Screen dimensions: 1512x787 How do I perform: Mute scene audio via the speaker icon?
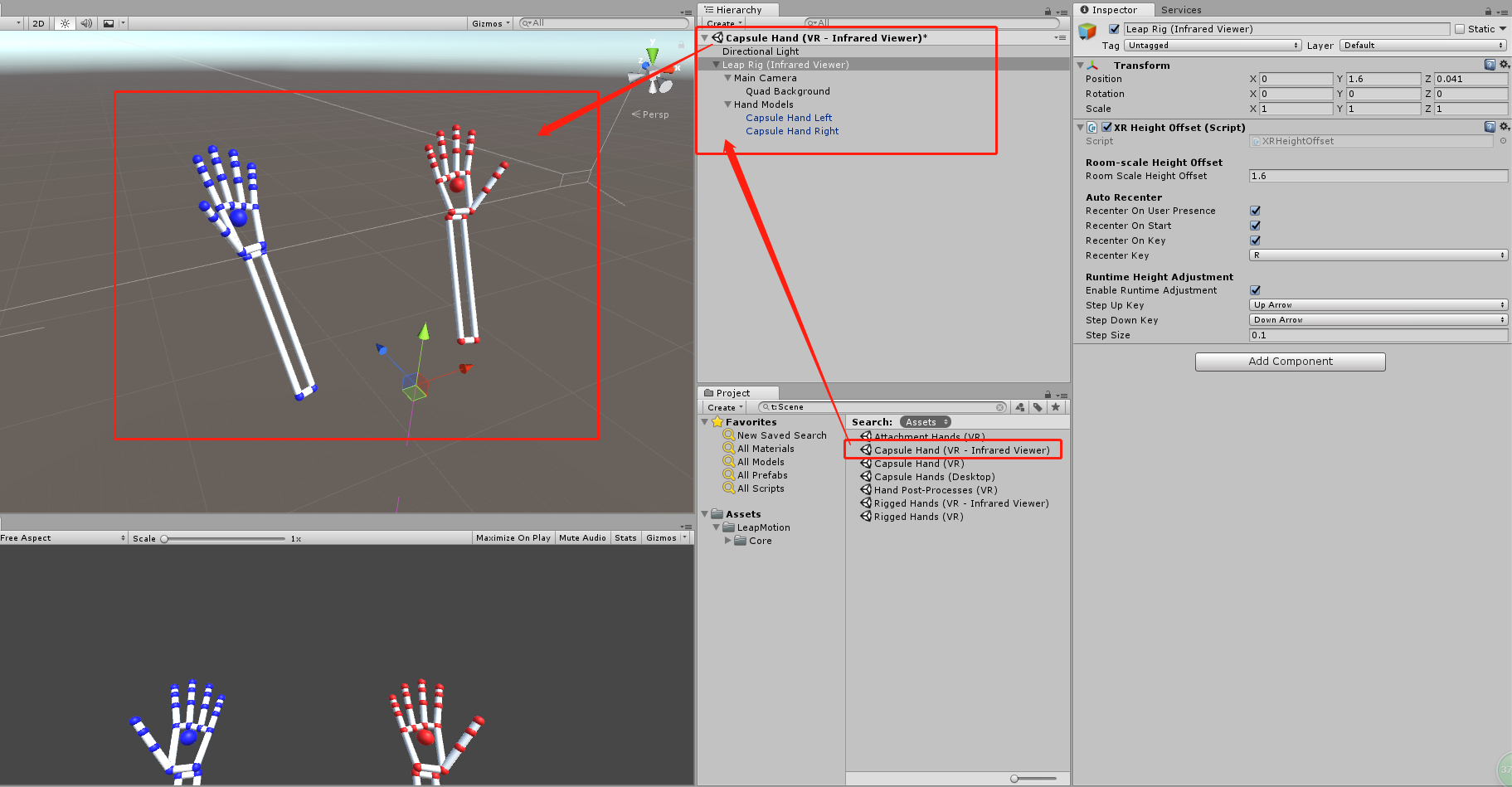coord(86,22)
